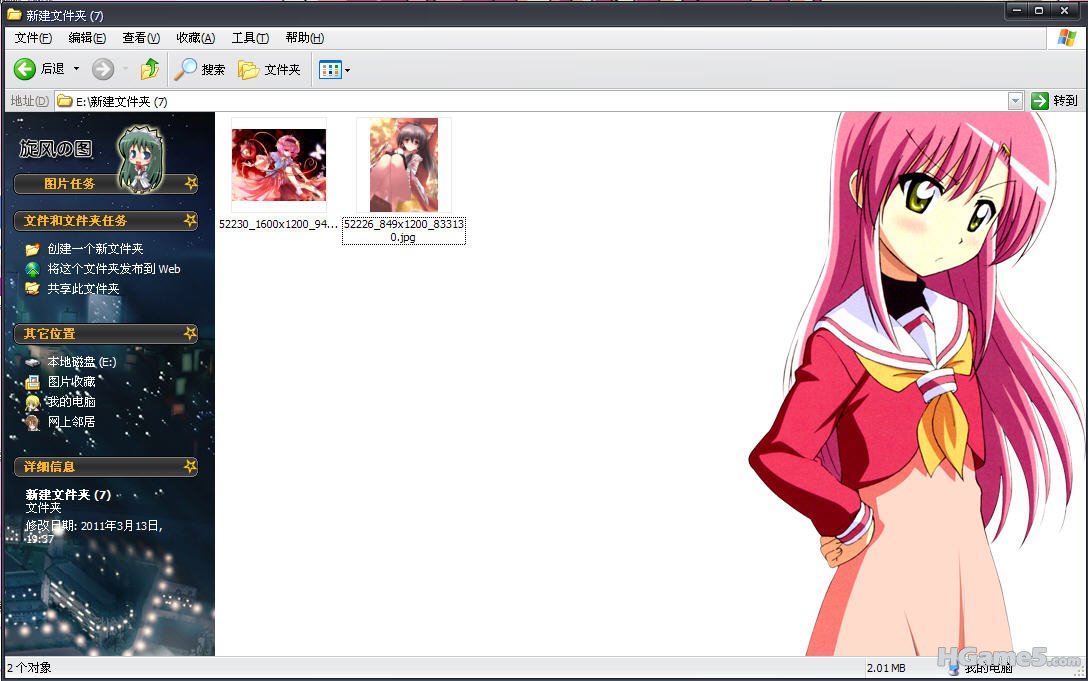Viewport: 1088px width, 681px height.
Task: Open the File (文件) menu
Action: [33, 38]
